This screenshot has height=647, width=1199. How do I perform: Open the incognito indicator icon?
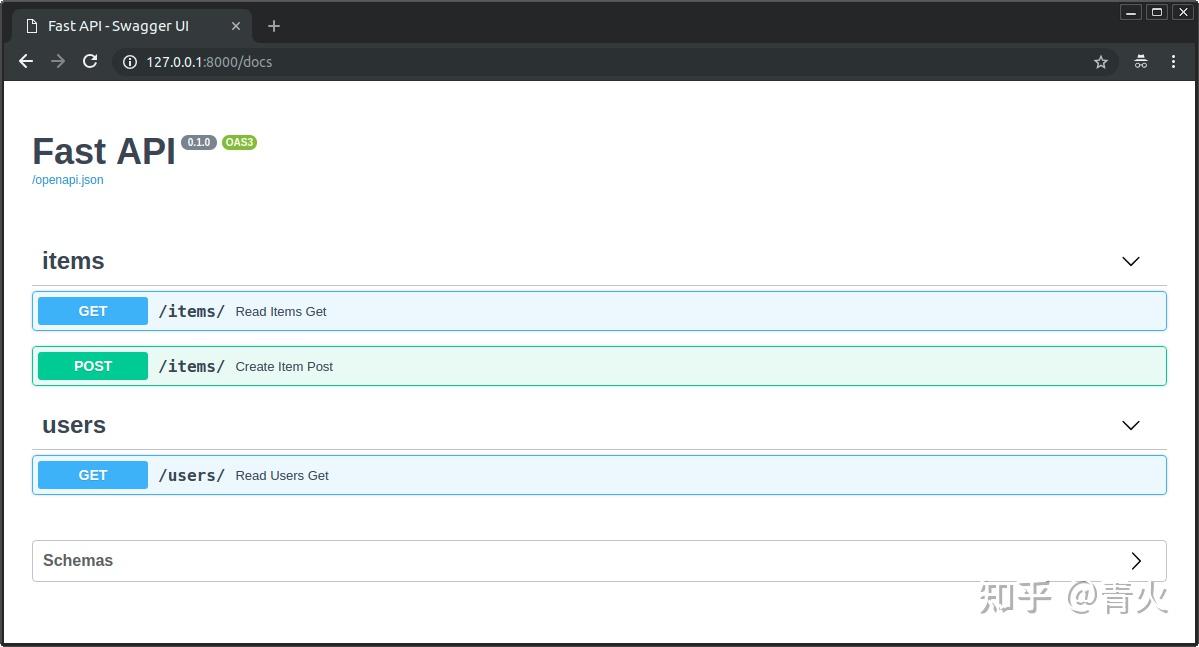coord(1141,62)
